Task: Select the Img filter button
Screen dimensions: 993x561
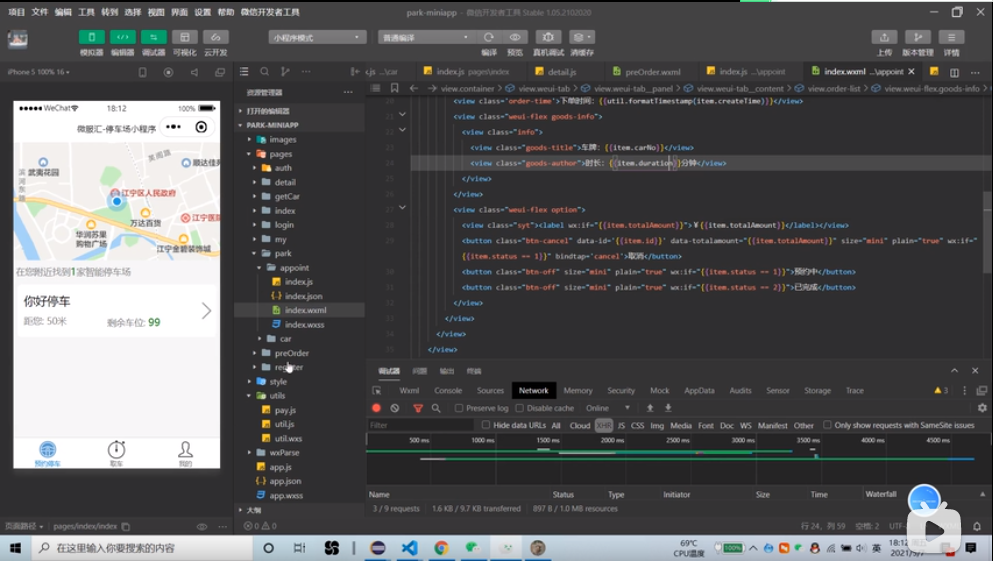Action: point(657,425)
